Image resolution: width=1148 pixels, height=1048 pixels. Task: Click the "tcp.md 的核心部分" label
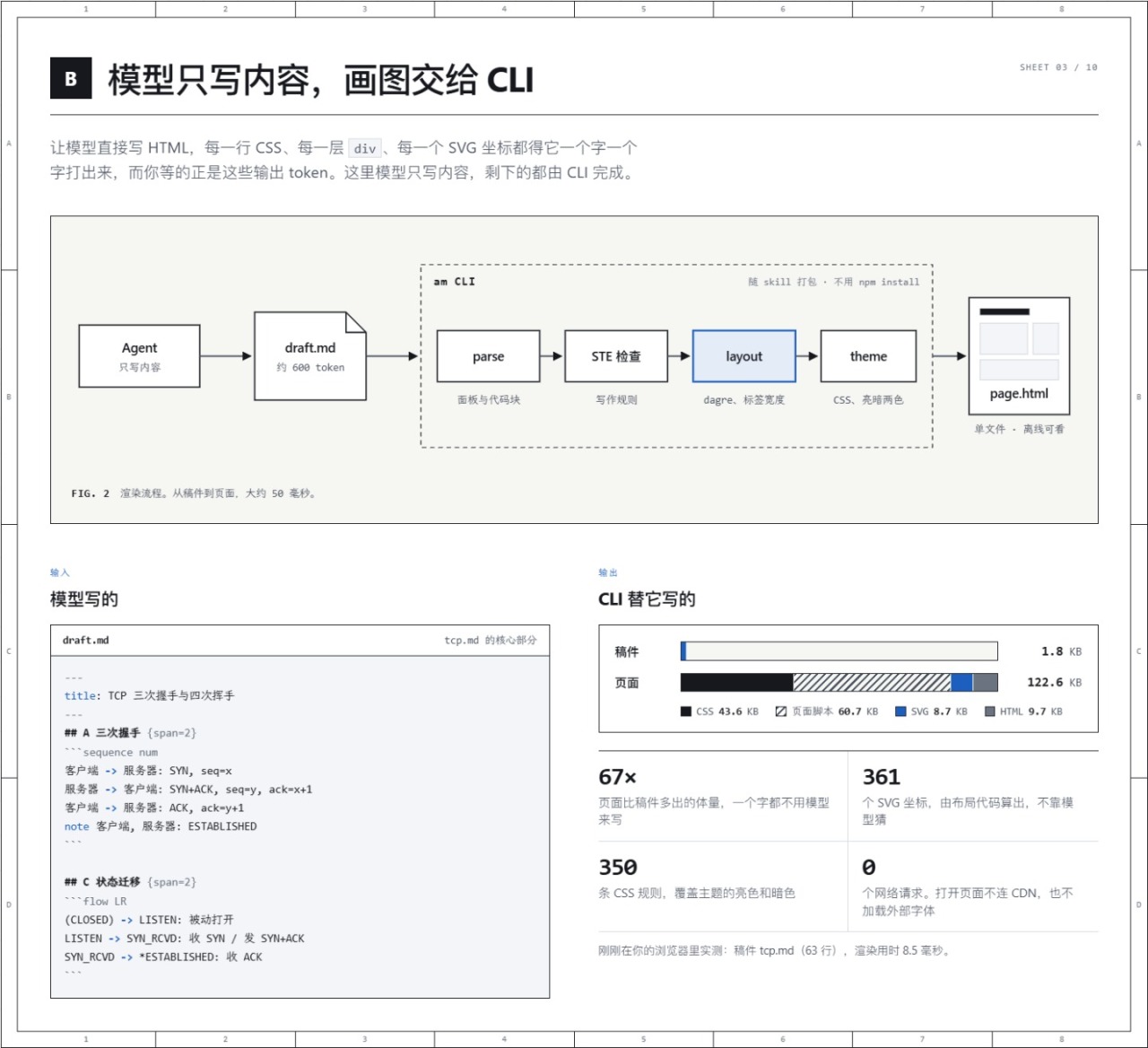coord(491,641)
